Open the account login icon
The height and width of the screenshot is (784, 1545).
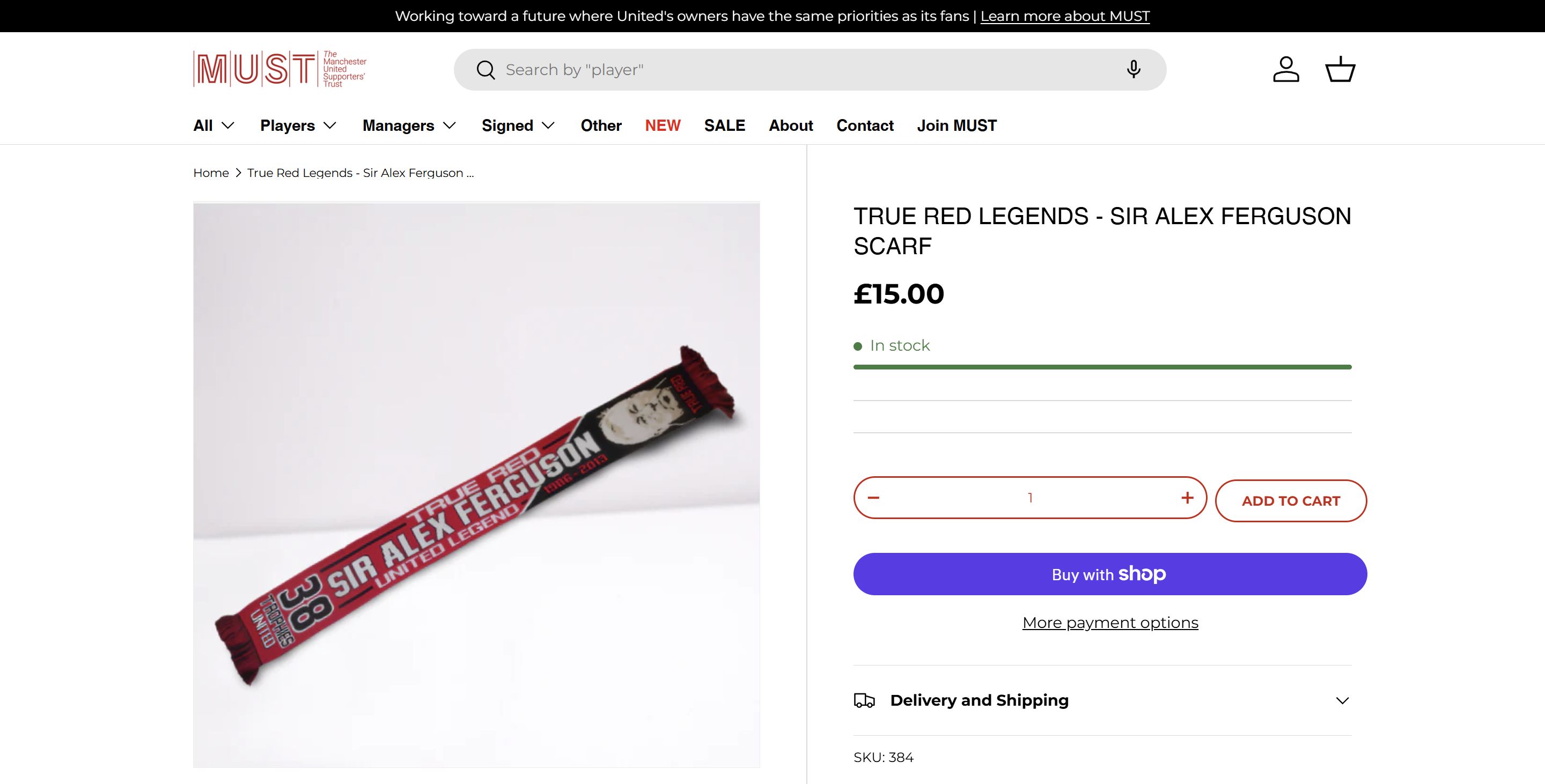(1286, 70)
